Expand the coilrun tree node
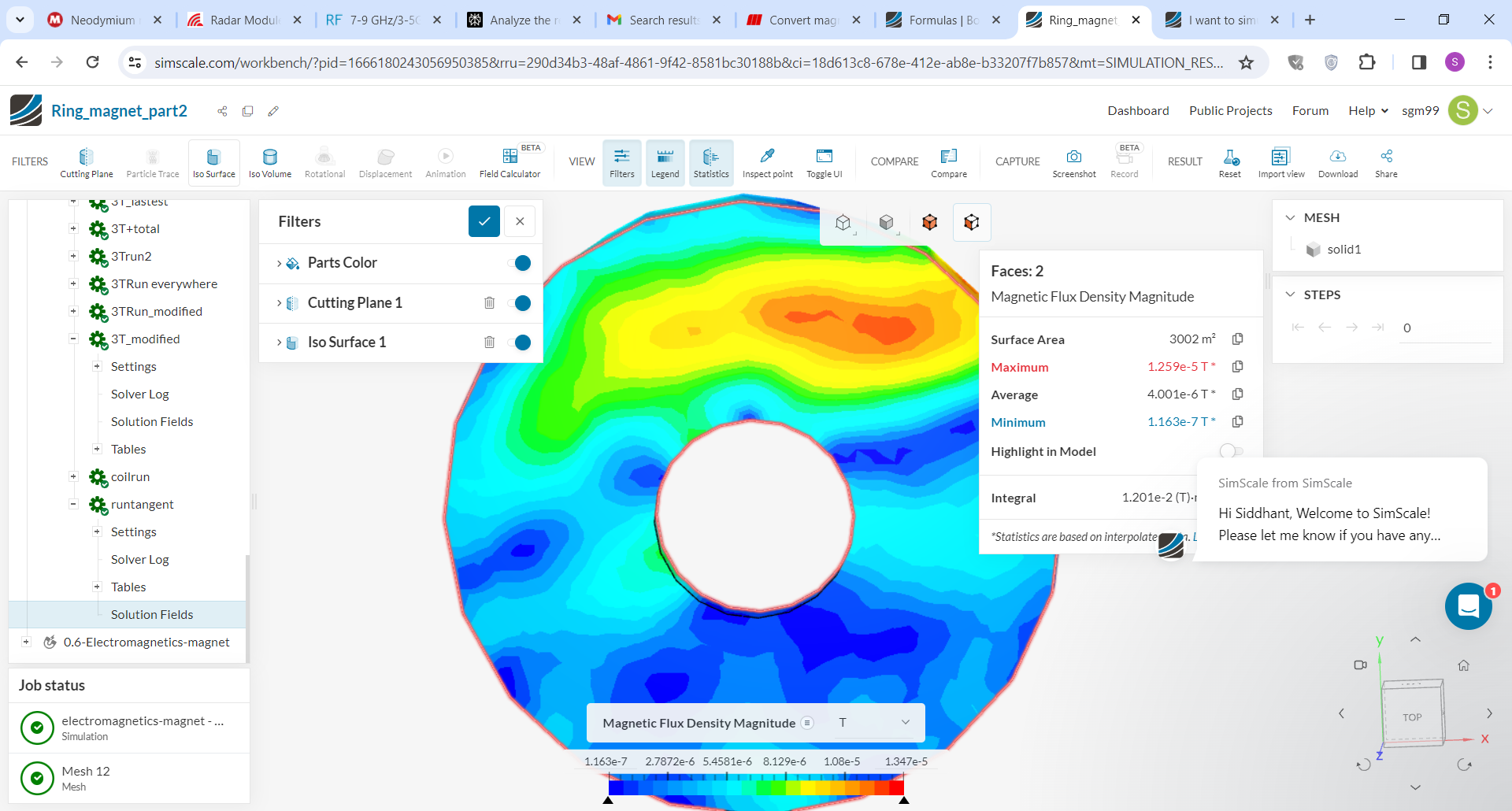 click(73, 477)
